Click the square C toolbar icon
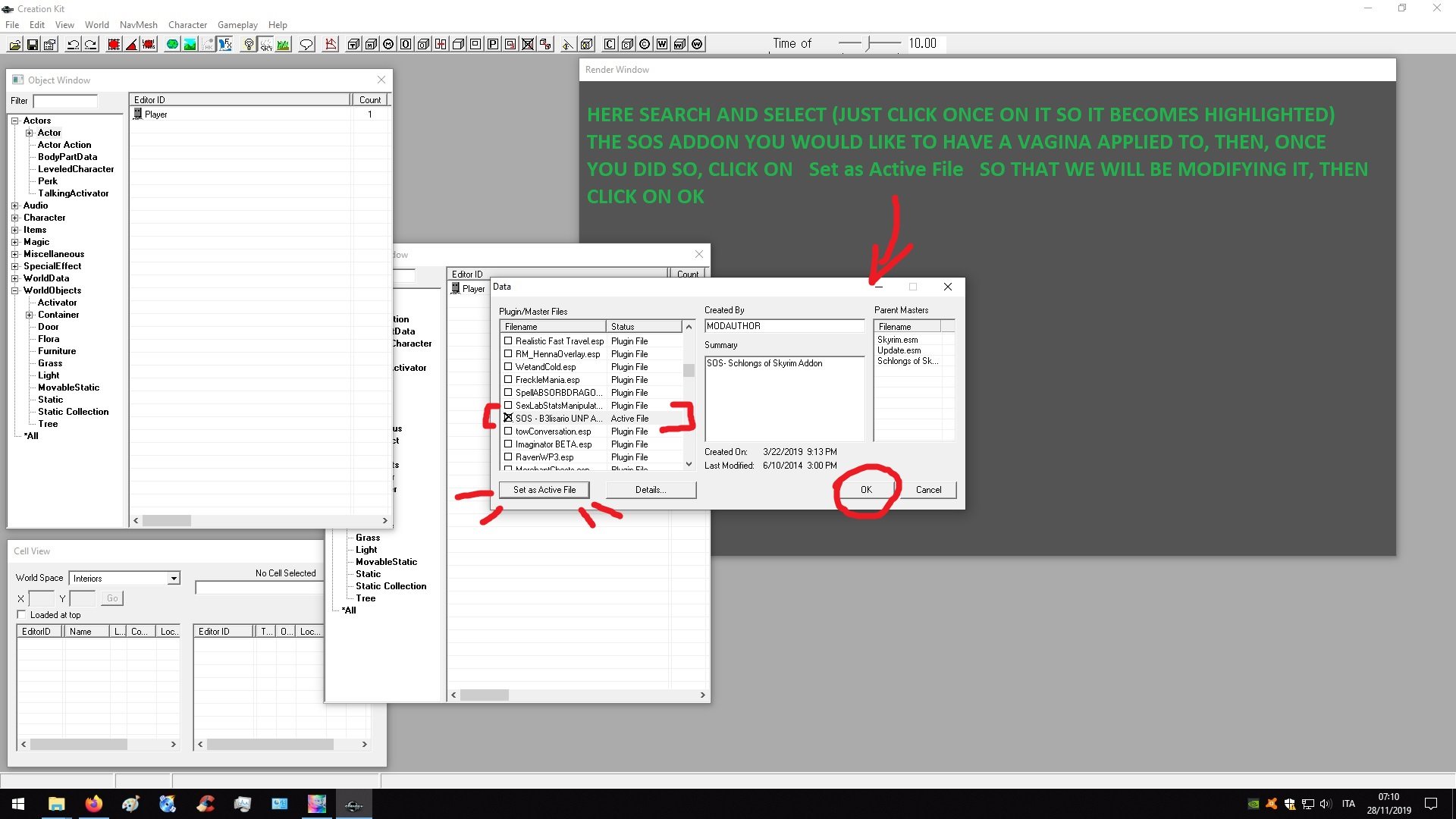The height and width of the screenshot is (819, 1456). click(x=610, y=45)
